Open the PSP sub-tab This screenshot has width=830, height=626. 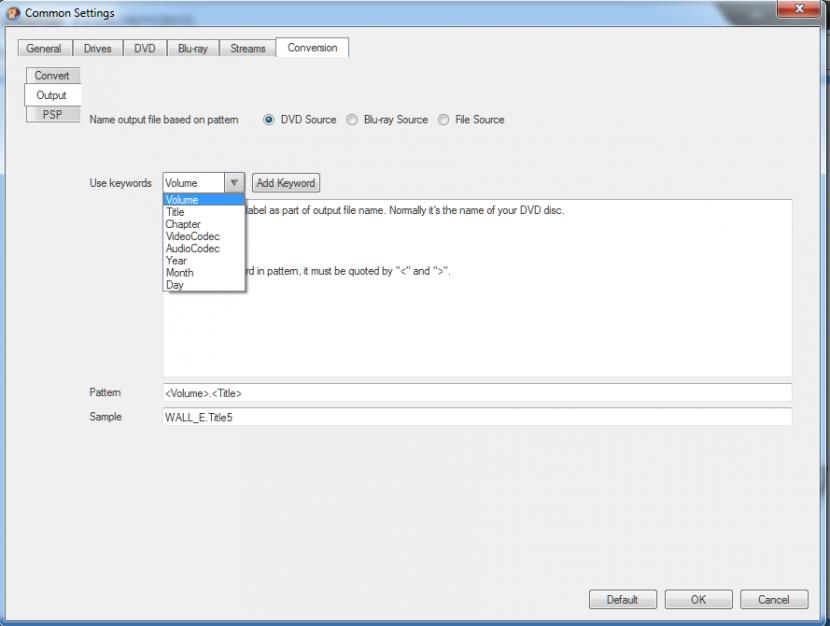pos(52,114)
